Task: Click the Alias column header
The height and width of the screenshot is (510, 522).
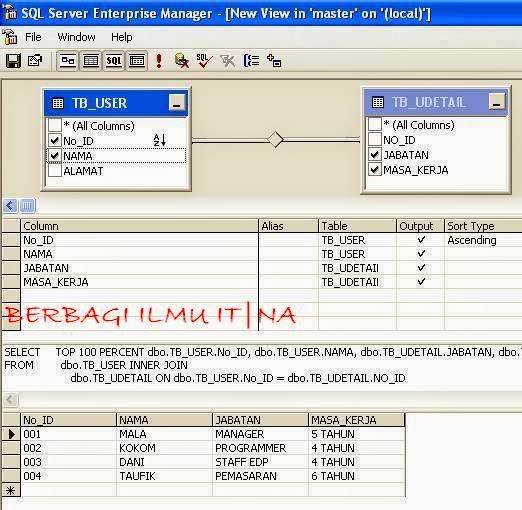Action: pyautogui.click(x=288, y=226)
